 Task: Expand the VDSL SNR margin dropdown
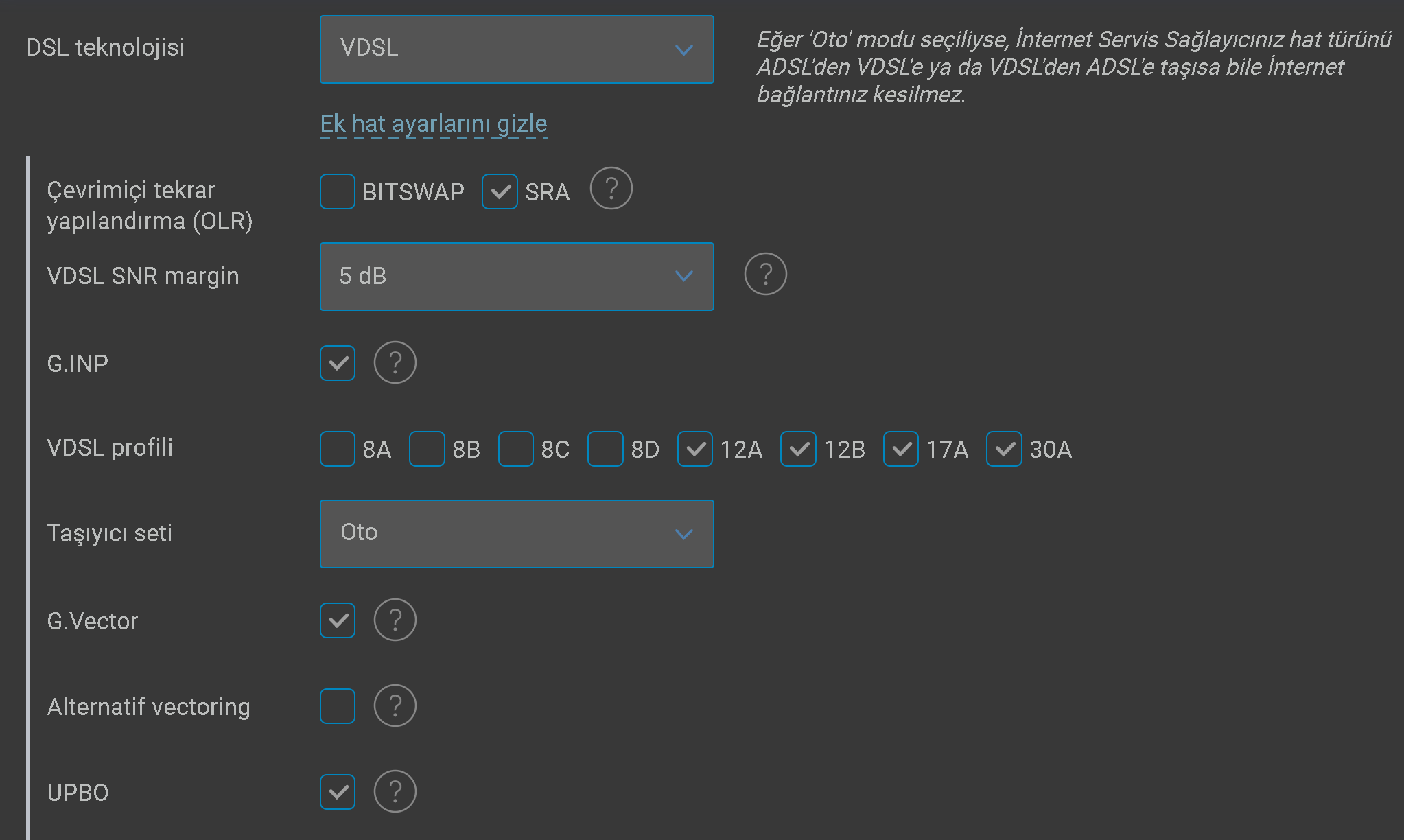(x=517, y=277)
